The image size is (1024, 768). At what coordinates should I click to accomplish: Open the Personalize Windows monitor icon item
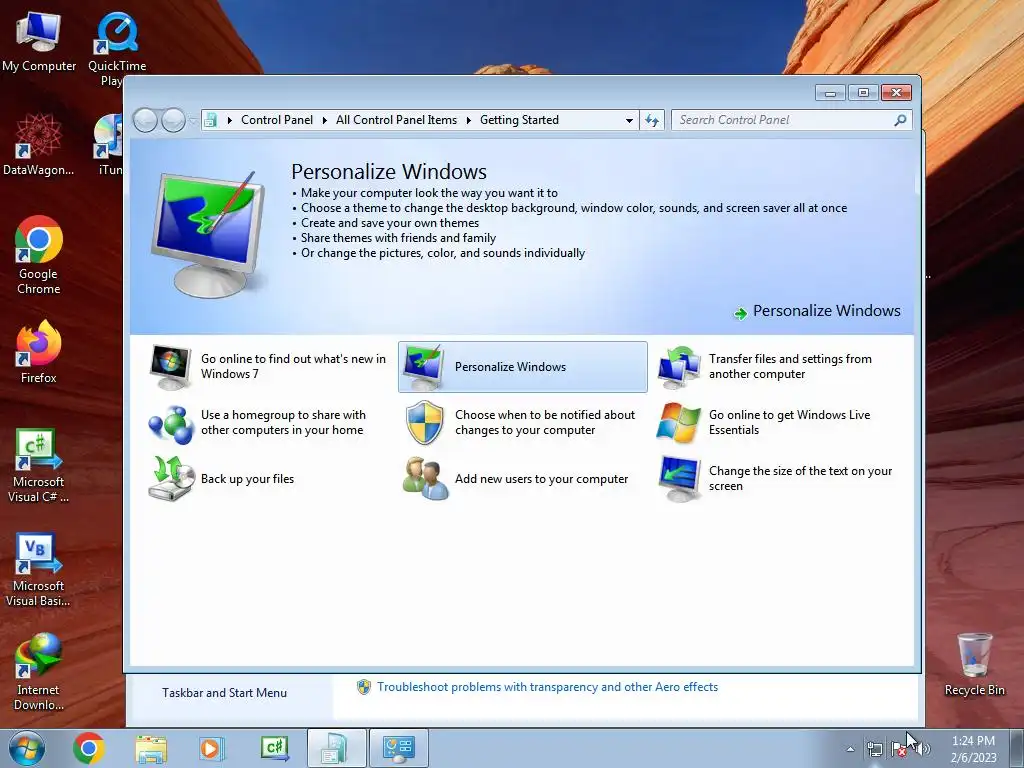coord(423,367)
